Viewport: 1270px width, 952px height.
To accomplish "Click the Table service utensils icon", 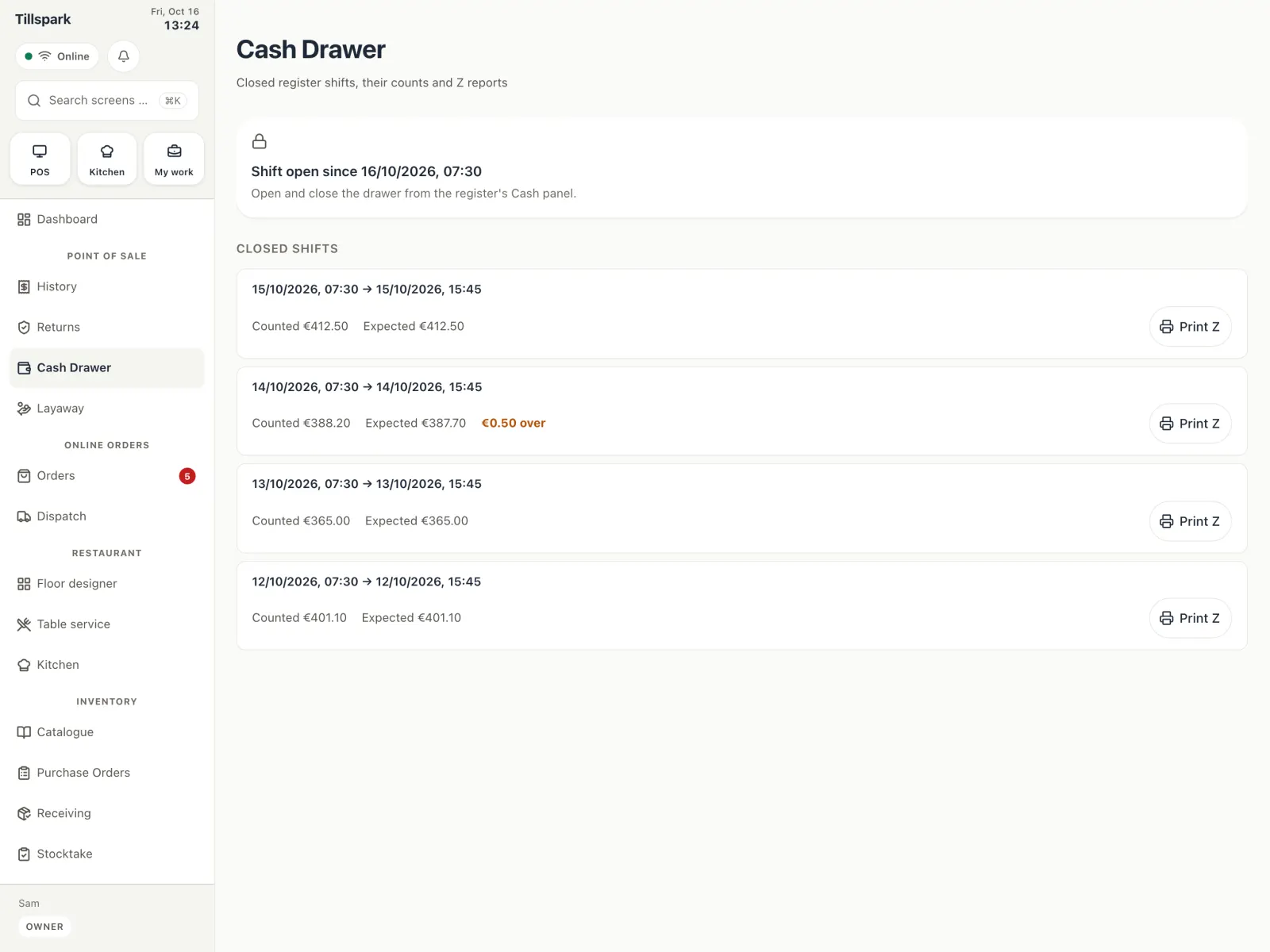I will click(x=24, y=624).
